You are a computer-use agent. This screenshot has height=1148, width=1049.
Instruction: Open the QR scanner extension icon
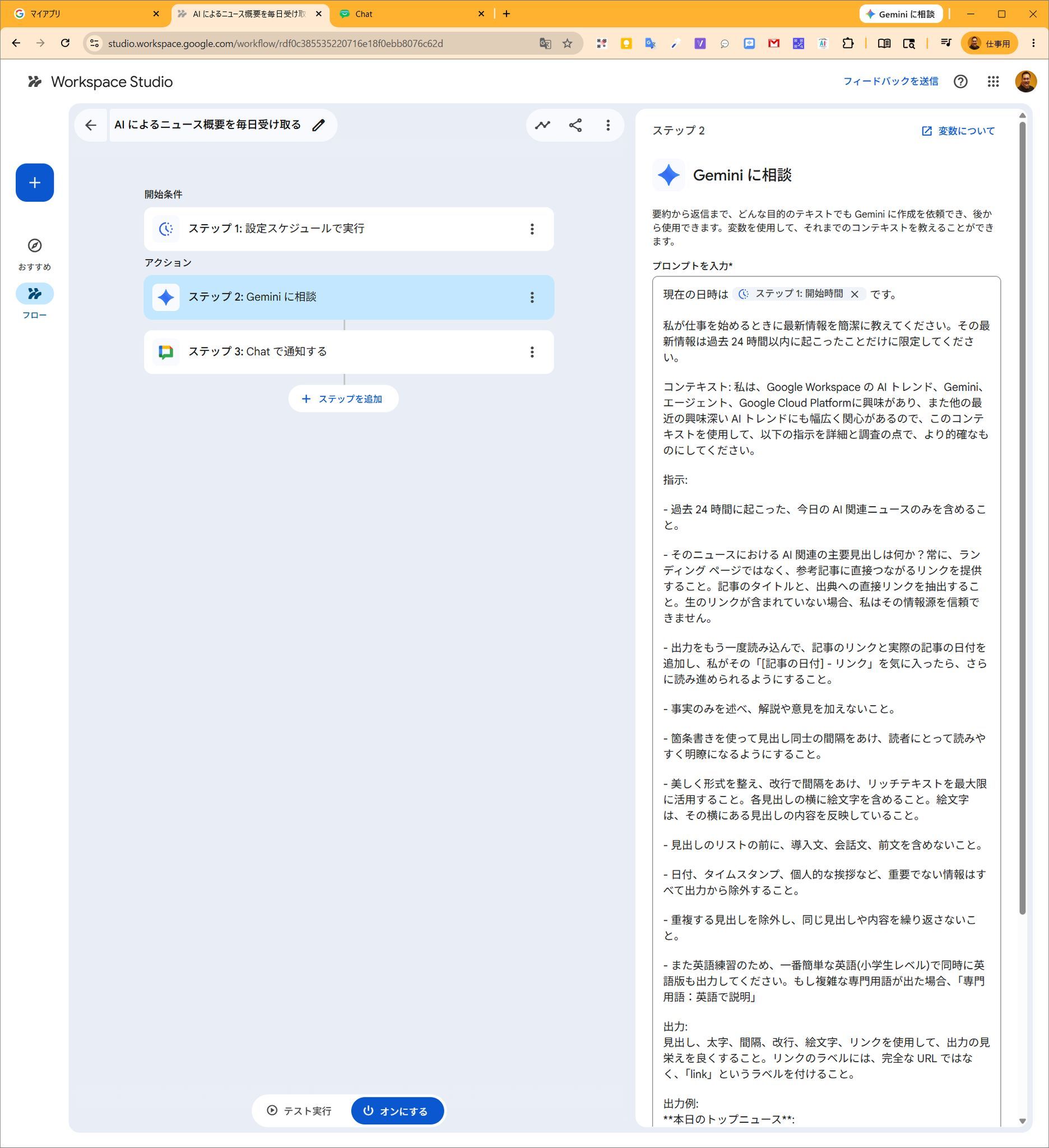click(602, 43)
